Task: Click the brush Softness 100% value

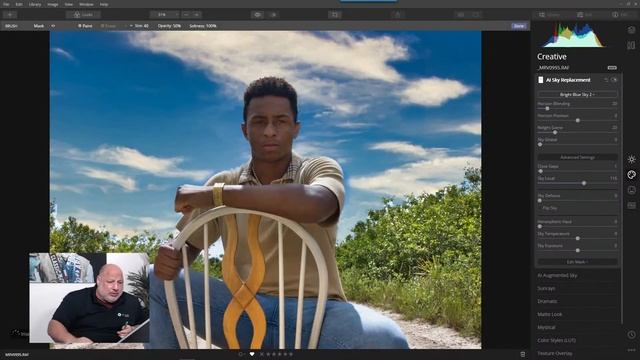Action: pyautogui.click(x=203, y=26)
